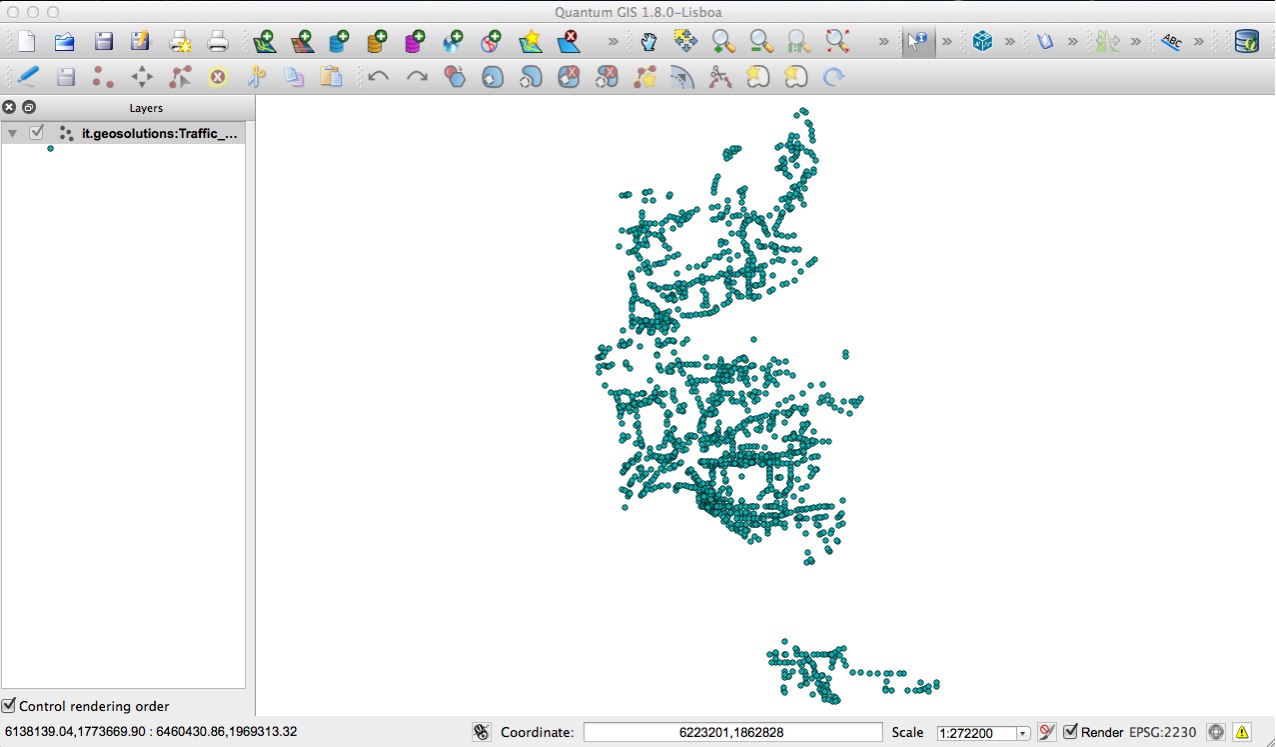Click the Add Part icon
The image size is (1276, 747).
point(530,76)
